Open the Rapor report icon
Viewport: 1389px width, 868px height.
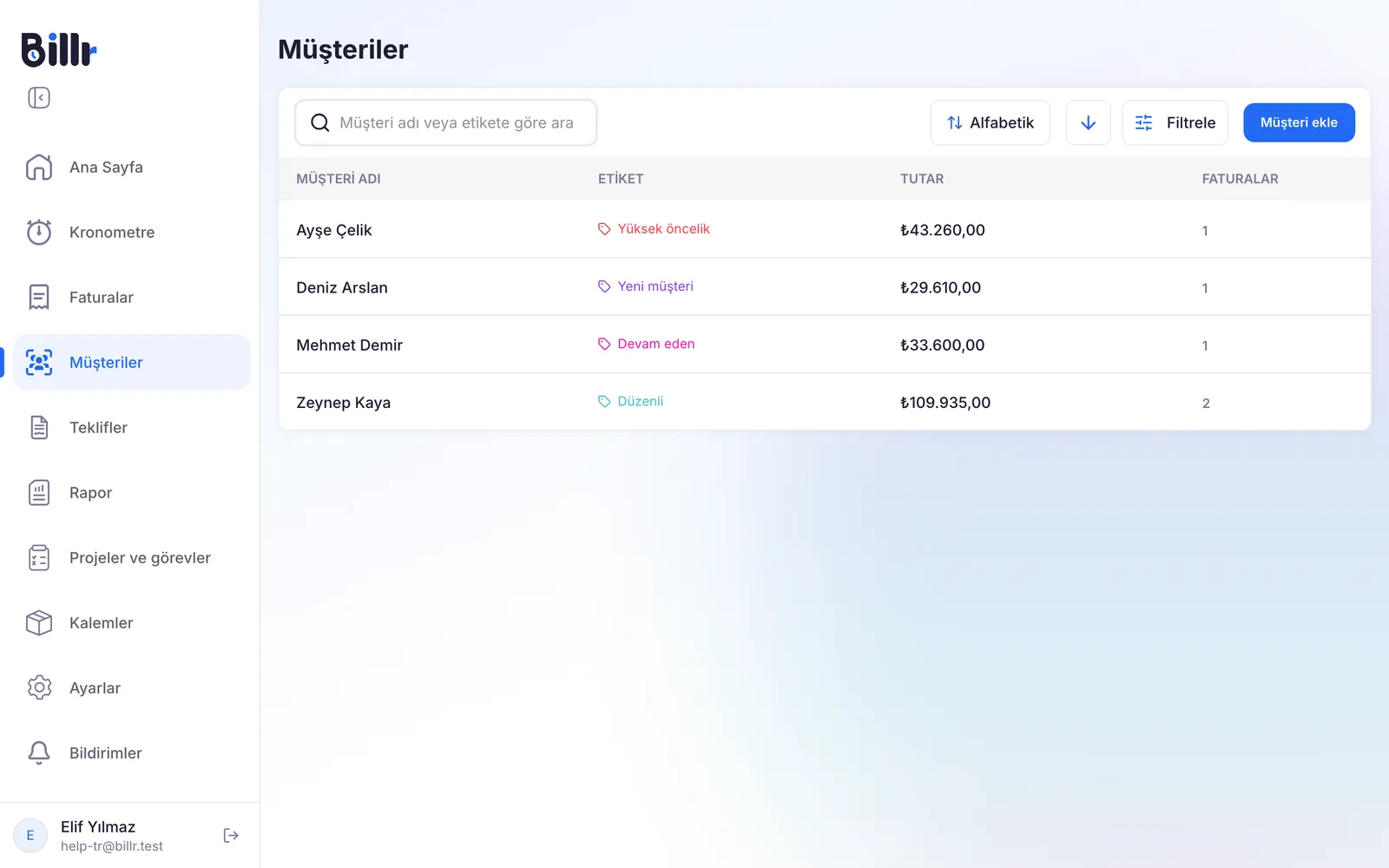coord(39,492)
